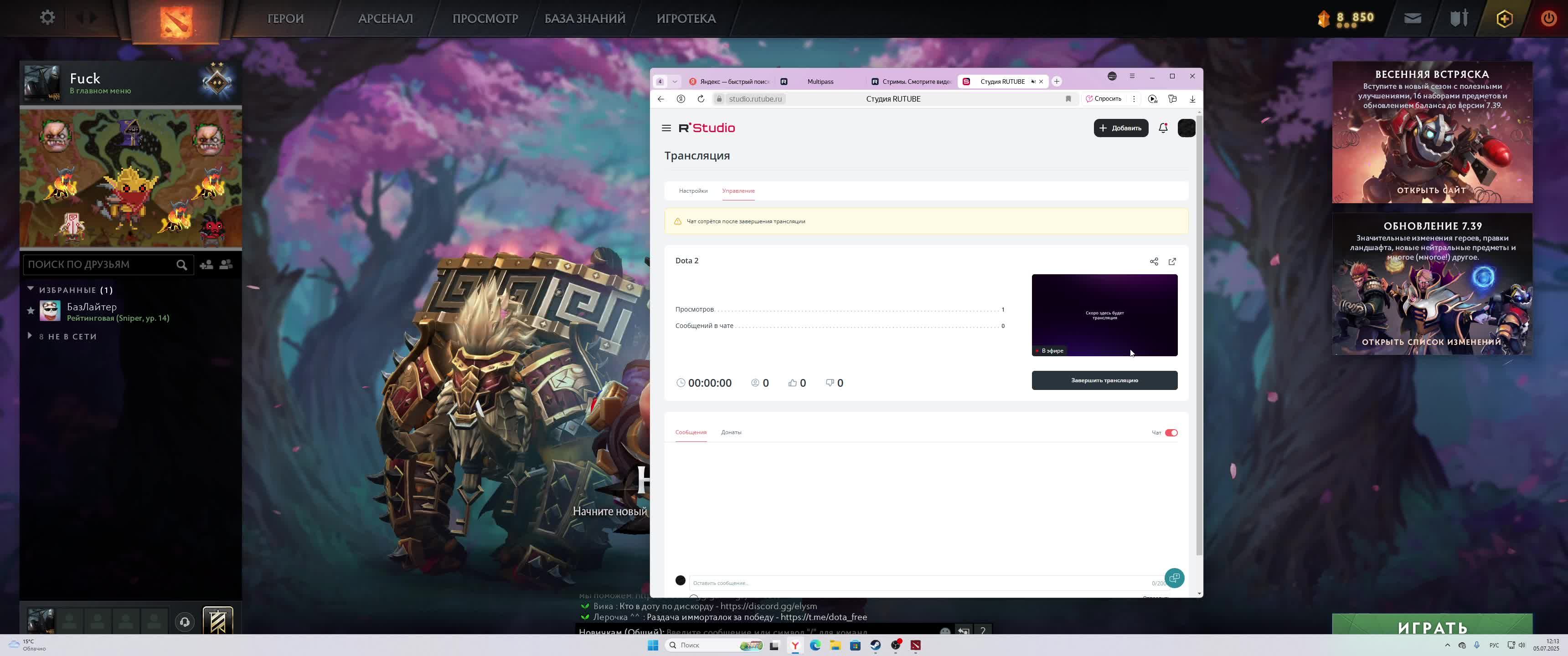Open browser downloads
Viewport: 1568px width, 656px height.
coord(1192,98)
